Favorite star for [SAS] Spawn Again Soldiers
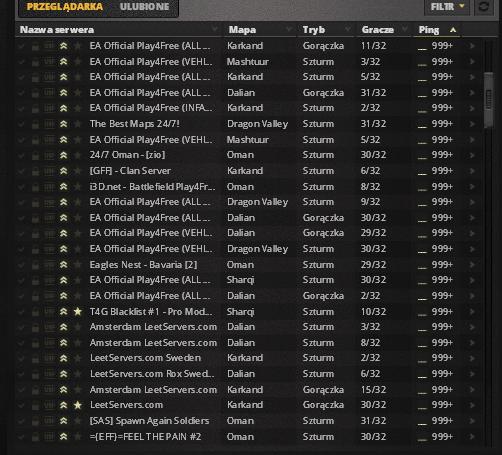The image size is (502, 455). 78,421
